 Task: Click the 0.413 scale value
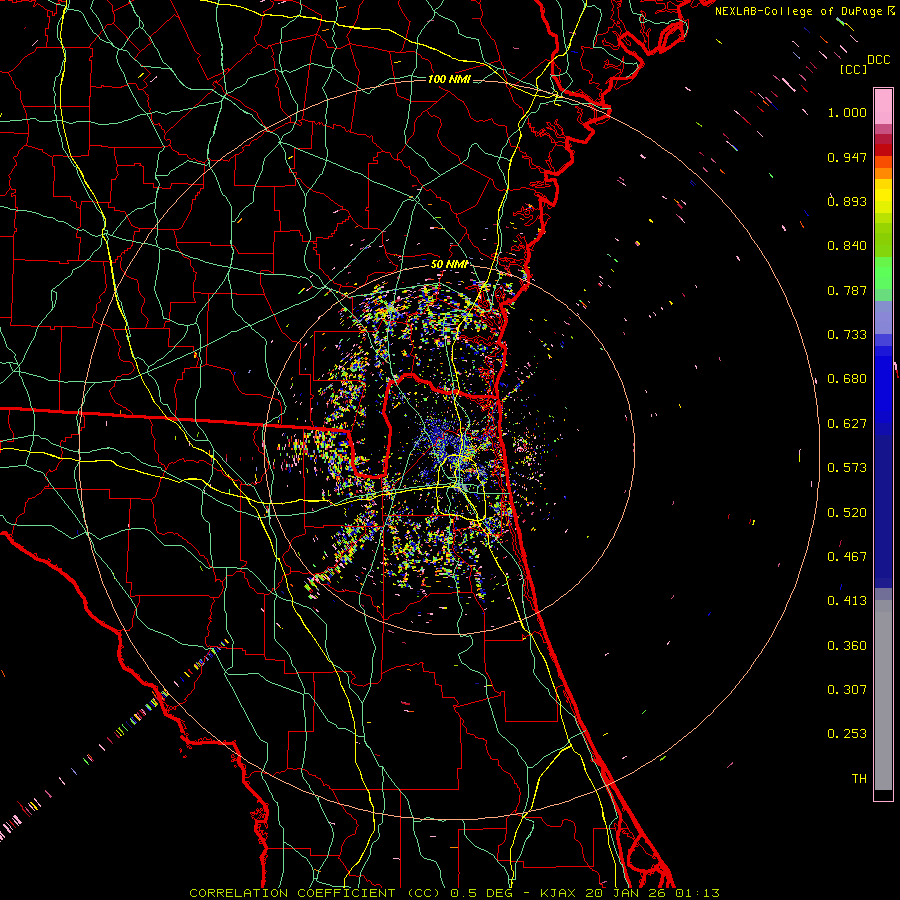[x=847, y=601]
